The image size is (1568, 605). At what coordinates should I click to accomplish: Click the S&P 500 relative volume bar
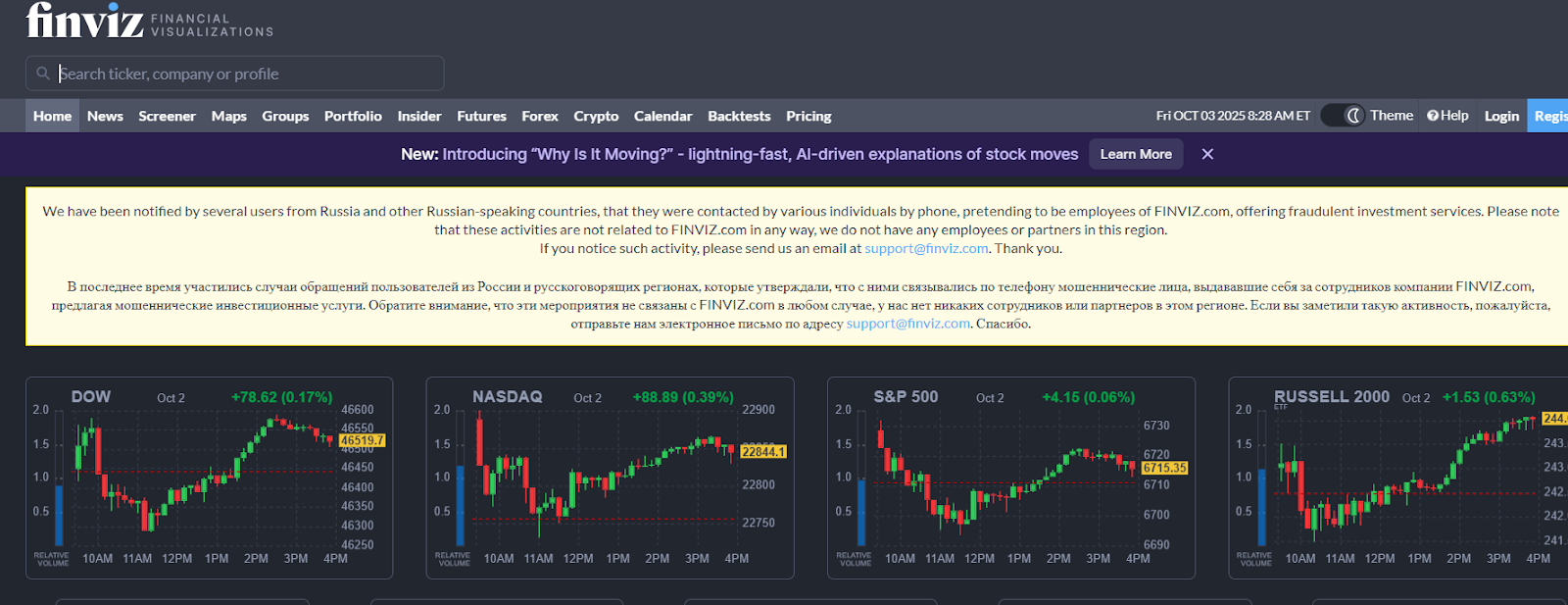click(x=861, y=512)
